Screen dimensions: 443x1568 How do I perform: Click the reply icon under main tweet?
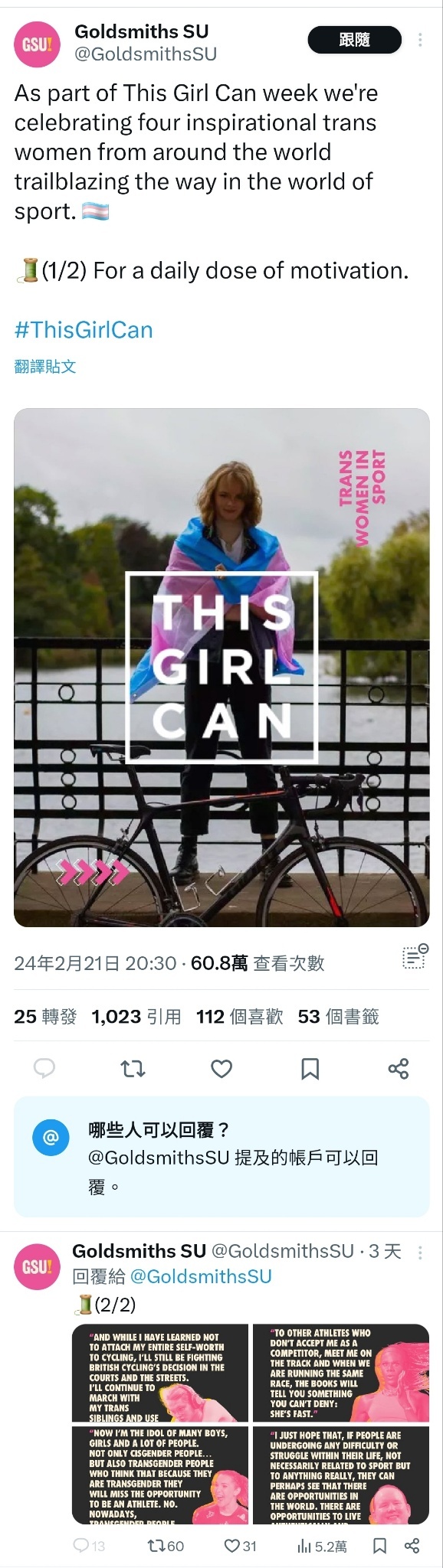pos(44,1067)
